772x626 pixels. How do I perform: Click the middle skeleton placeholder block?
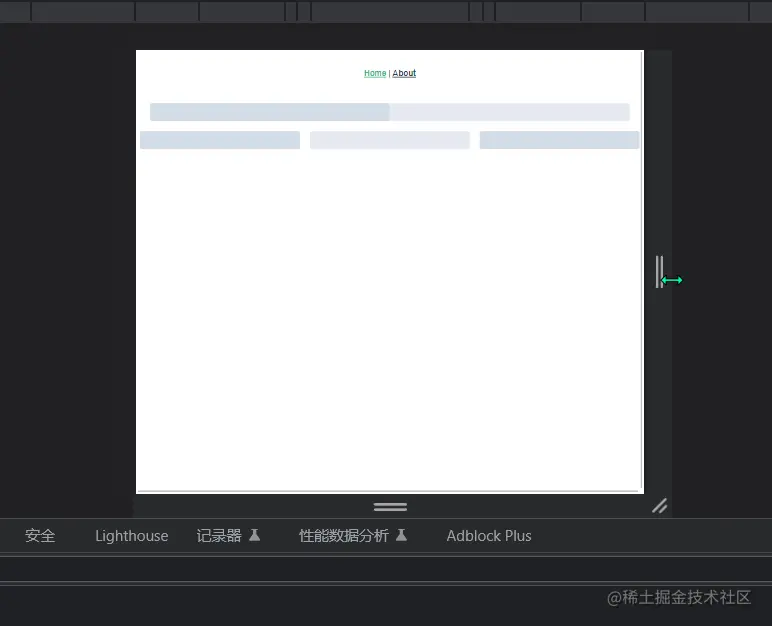(x=389, y=140)
